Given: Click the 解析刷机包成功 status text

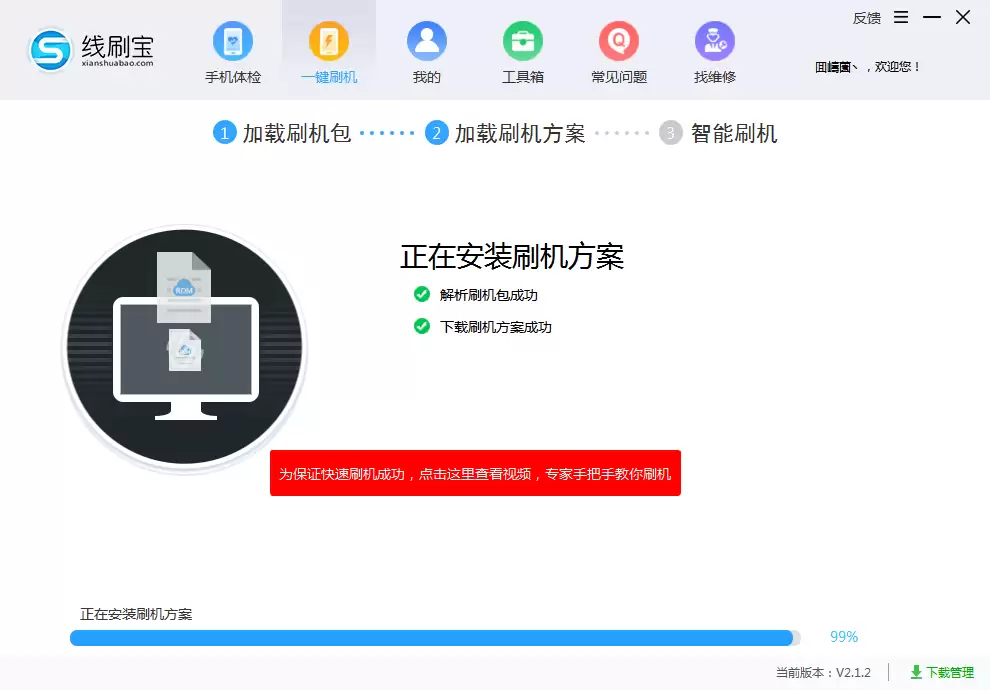Looking at the screenshot, I should pos(489,295).
